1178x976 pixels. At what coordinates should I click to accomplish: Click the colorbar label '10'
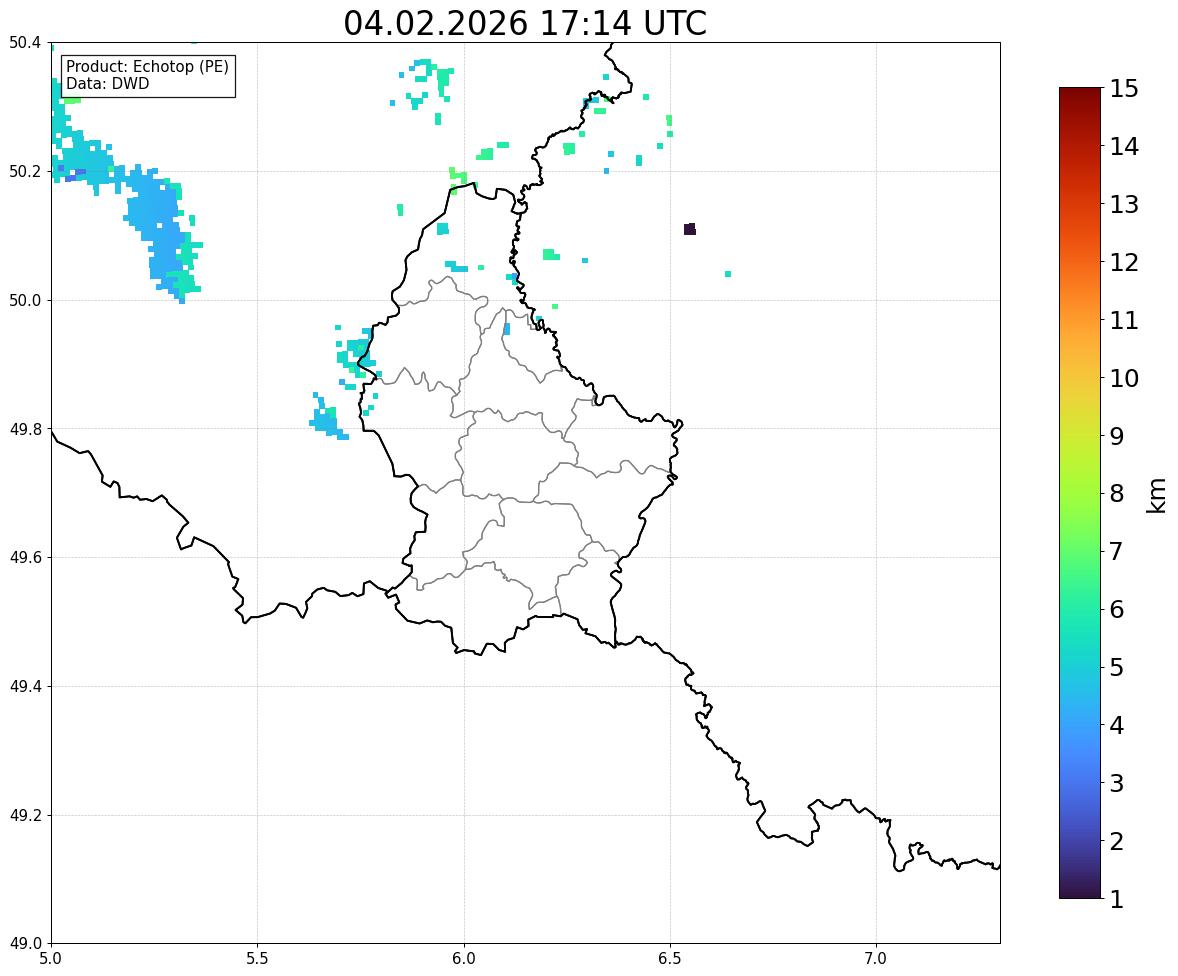tap(1124, 378)
